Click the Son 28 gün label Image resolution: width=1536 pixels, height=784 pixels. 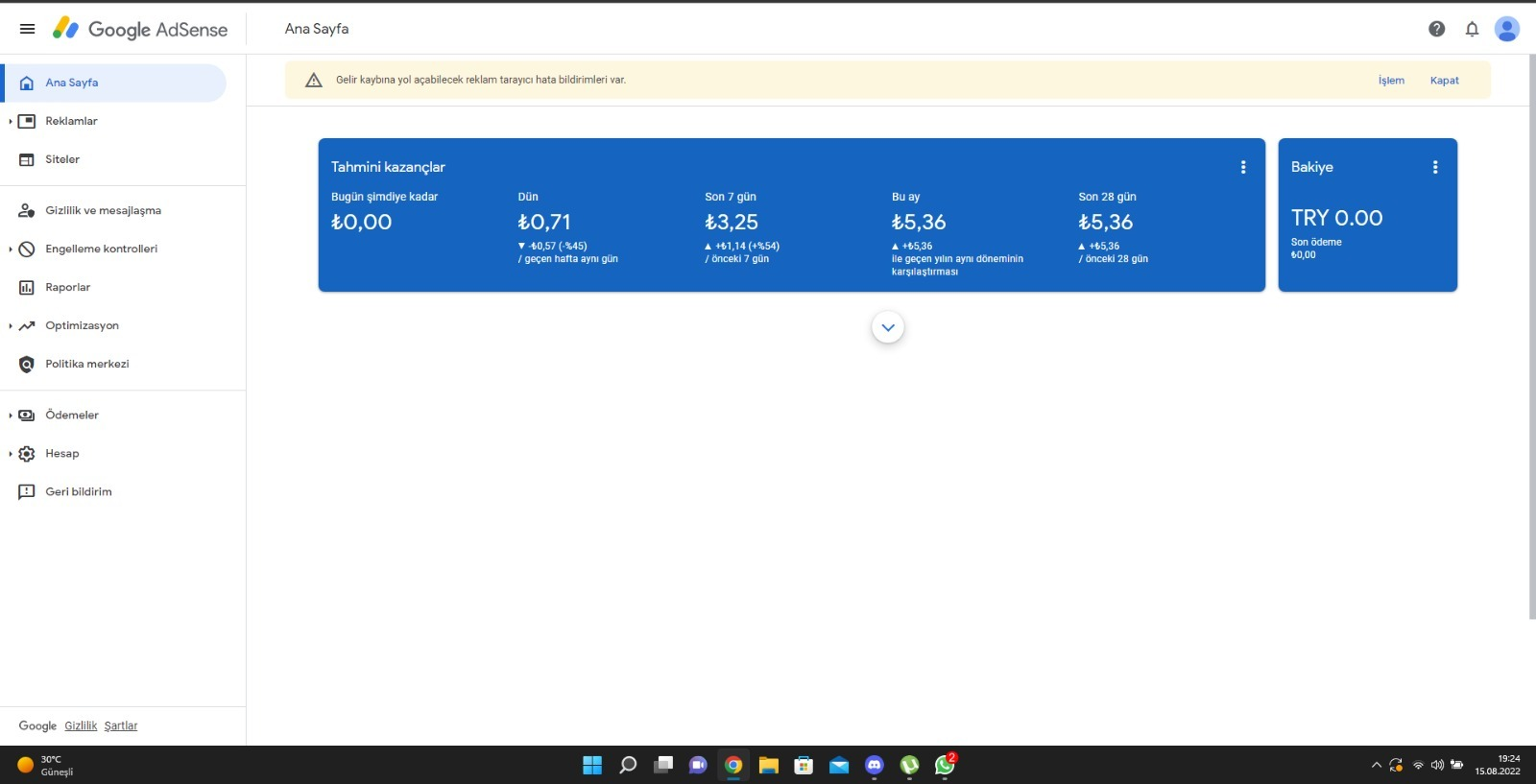coord(1107,197)
